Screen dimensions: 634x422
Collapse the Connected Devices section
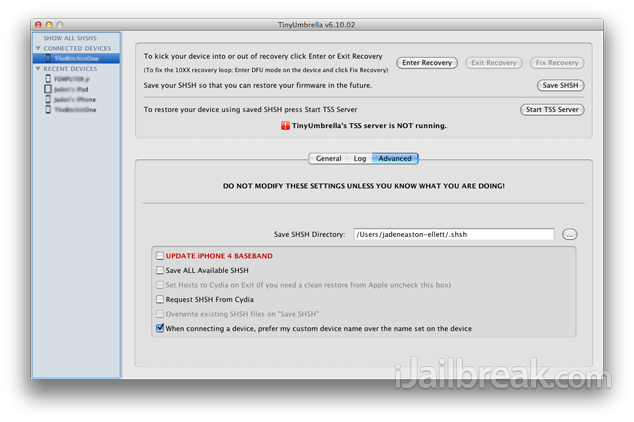point(38,49)
